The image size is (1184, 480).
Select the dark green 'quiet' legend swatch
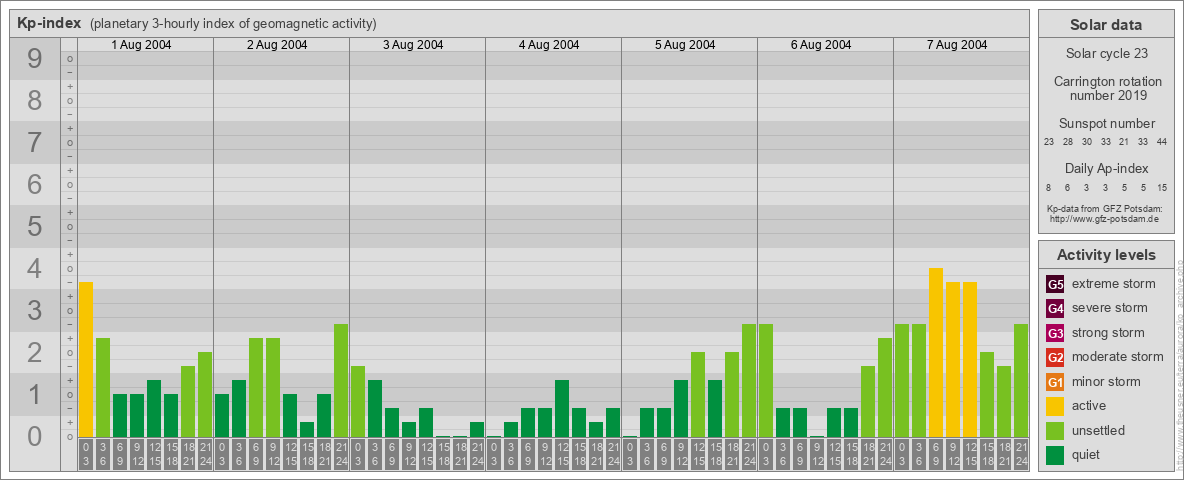(x=1055, y=455)
